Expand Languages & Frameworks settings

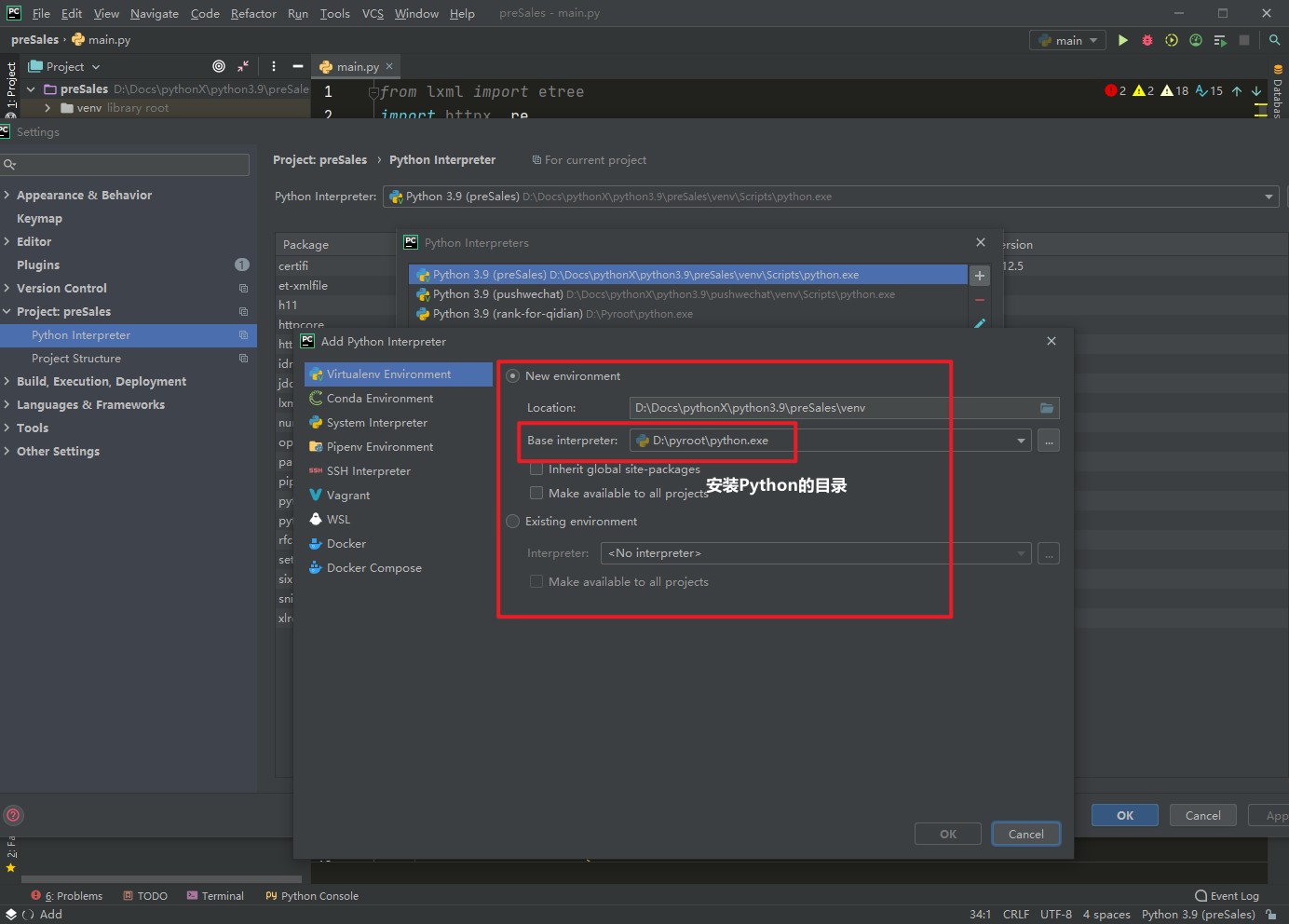click(7, 404)
